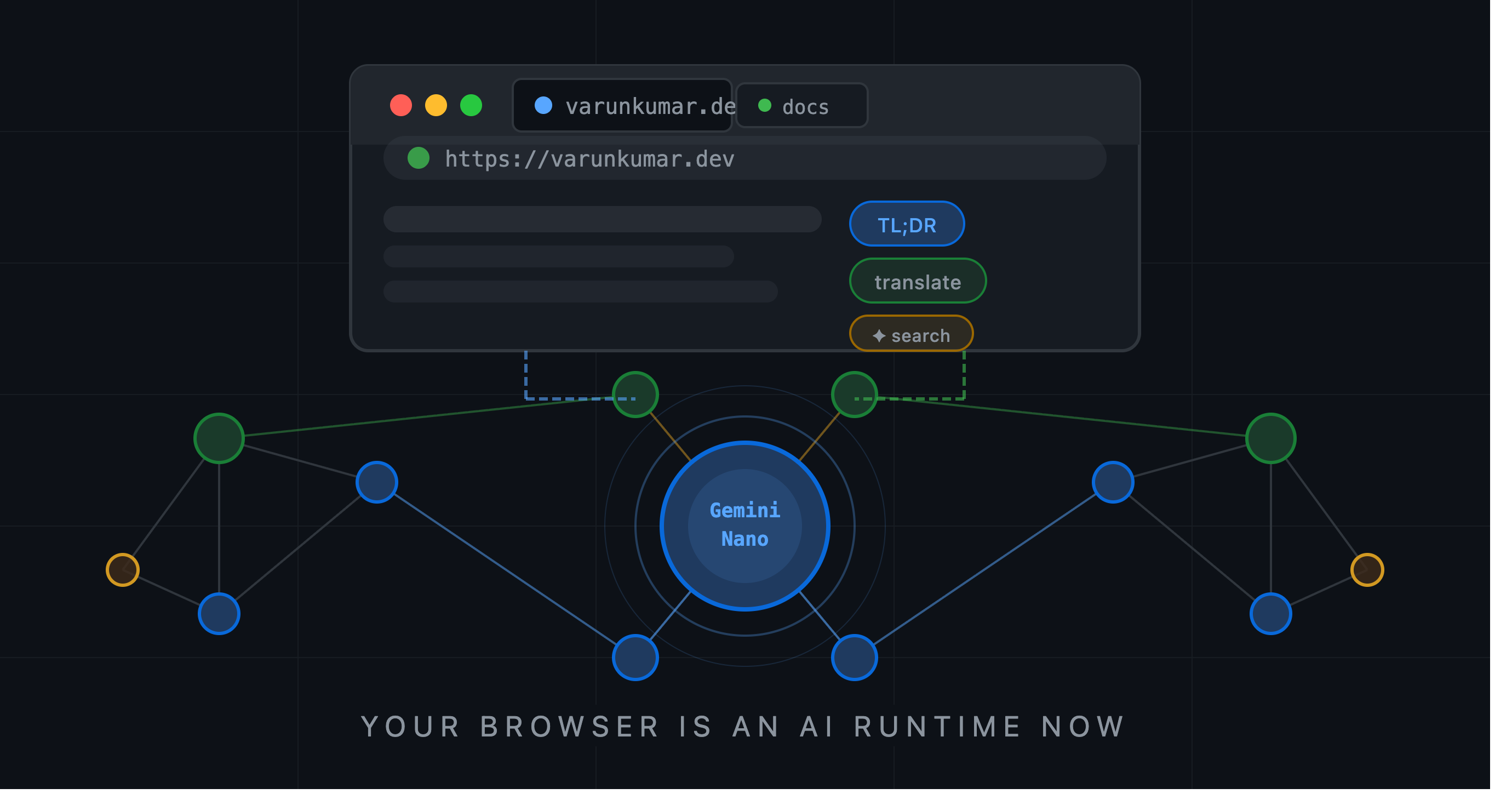Select the Gemini Nano central node
1512x811 pixels.
click(x=745, y=526)
